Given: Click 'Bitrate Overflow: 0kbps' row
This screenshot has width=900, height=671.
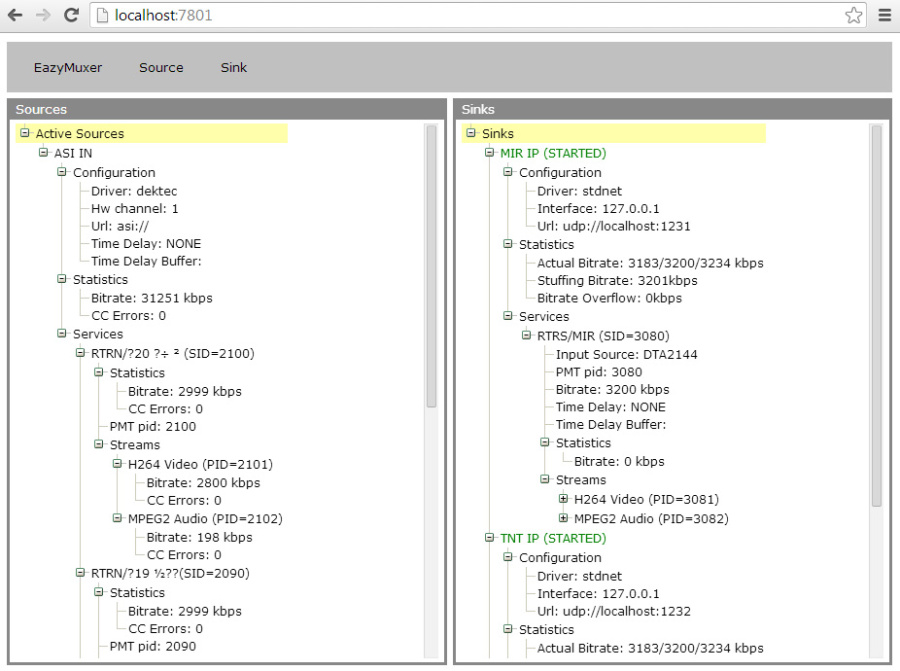Looking at the screenshot, I should [610, 298].
